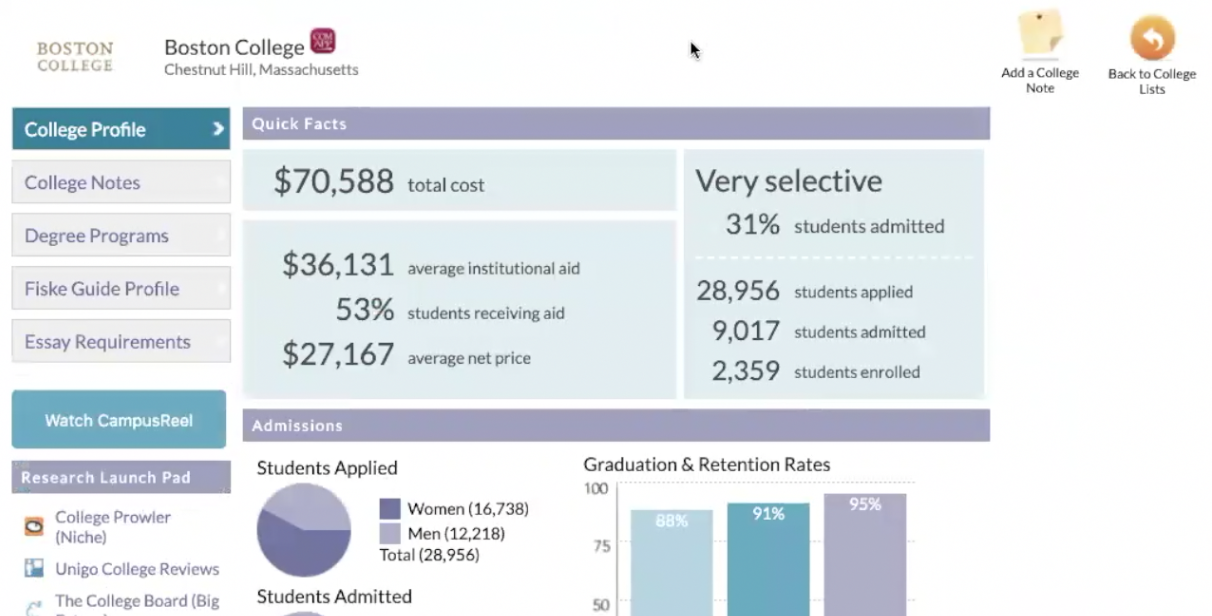The width and height of the screenshot is (1212, 616).
Task: Click the Unigo College Reviews icon
Action: (34, 569)
